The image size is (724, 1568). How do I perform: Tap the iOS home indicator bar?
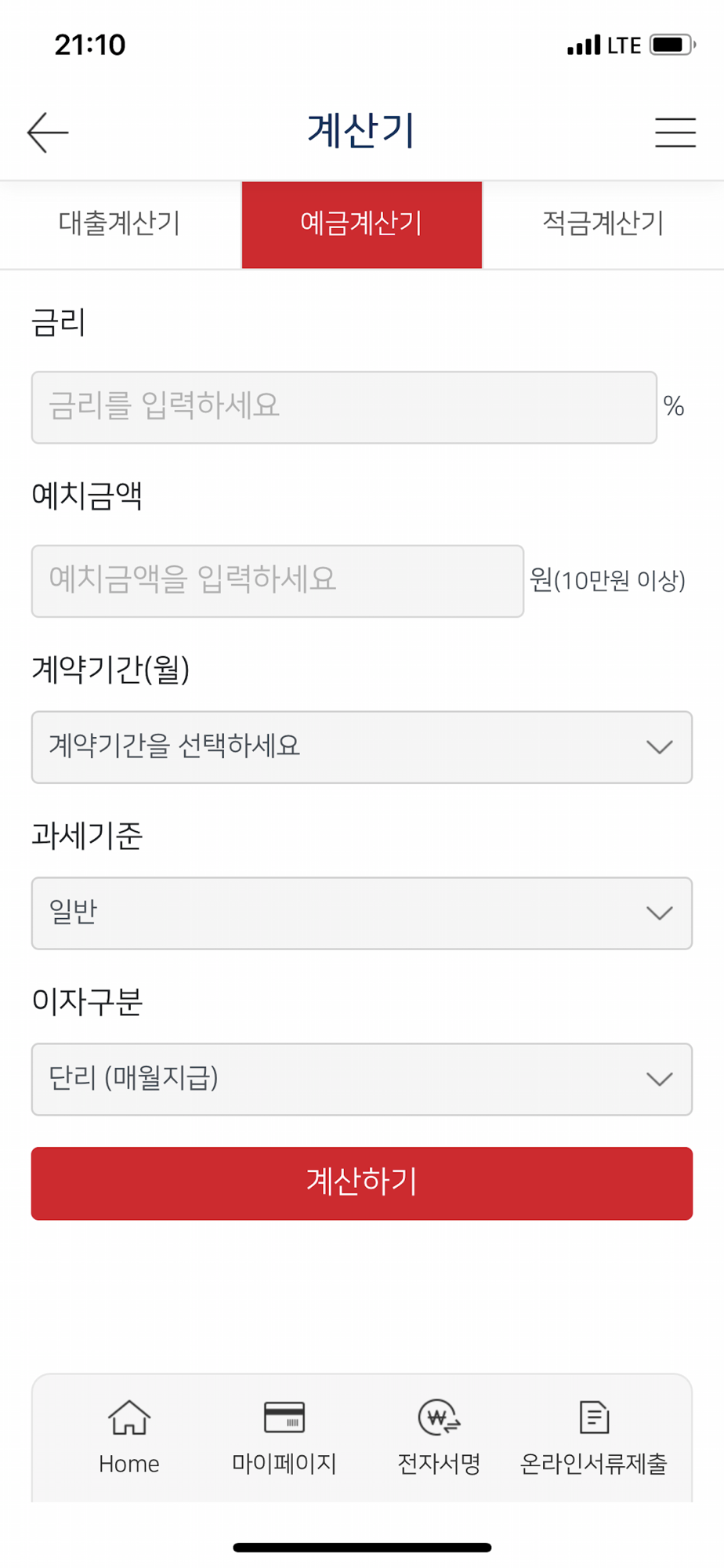click(362, 1547)
